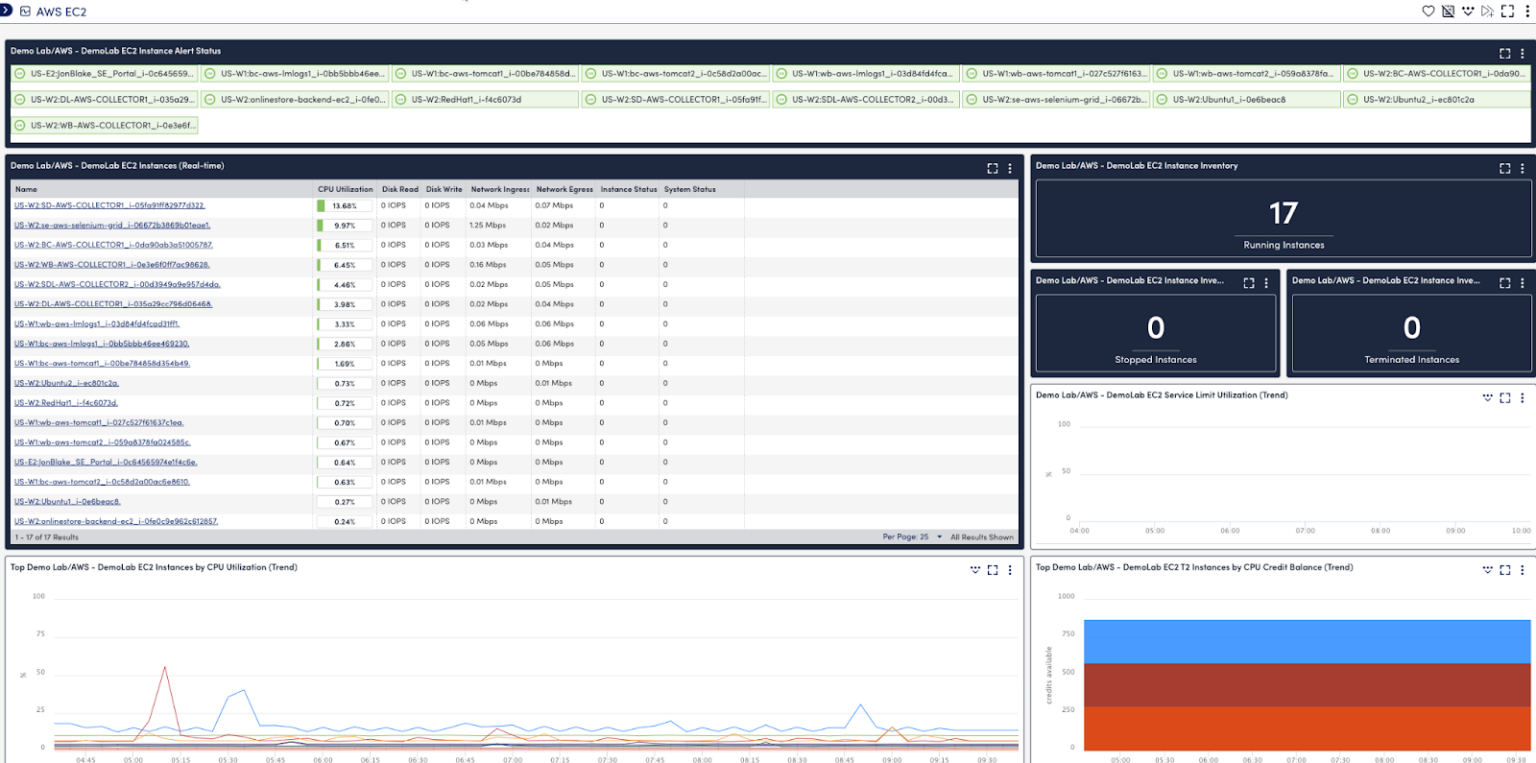Open US-W1:wb-aws-lmlogs1 link in instances table

[97, 324]
